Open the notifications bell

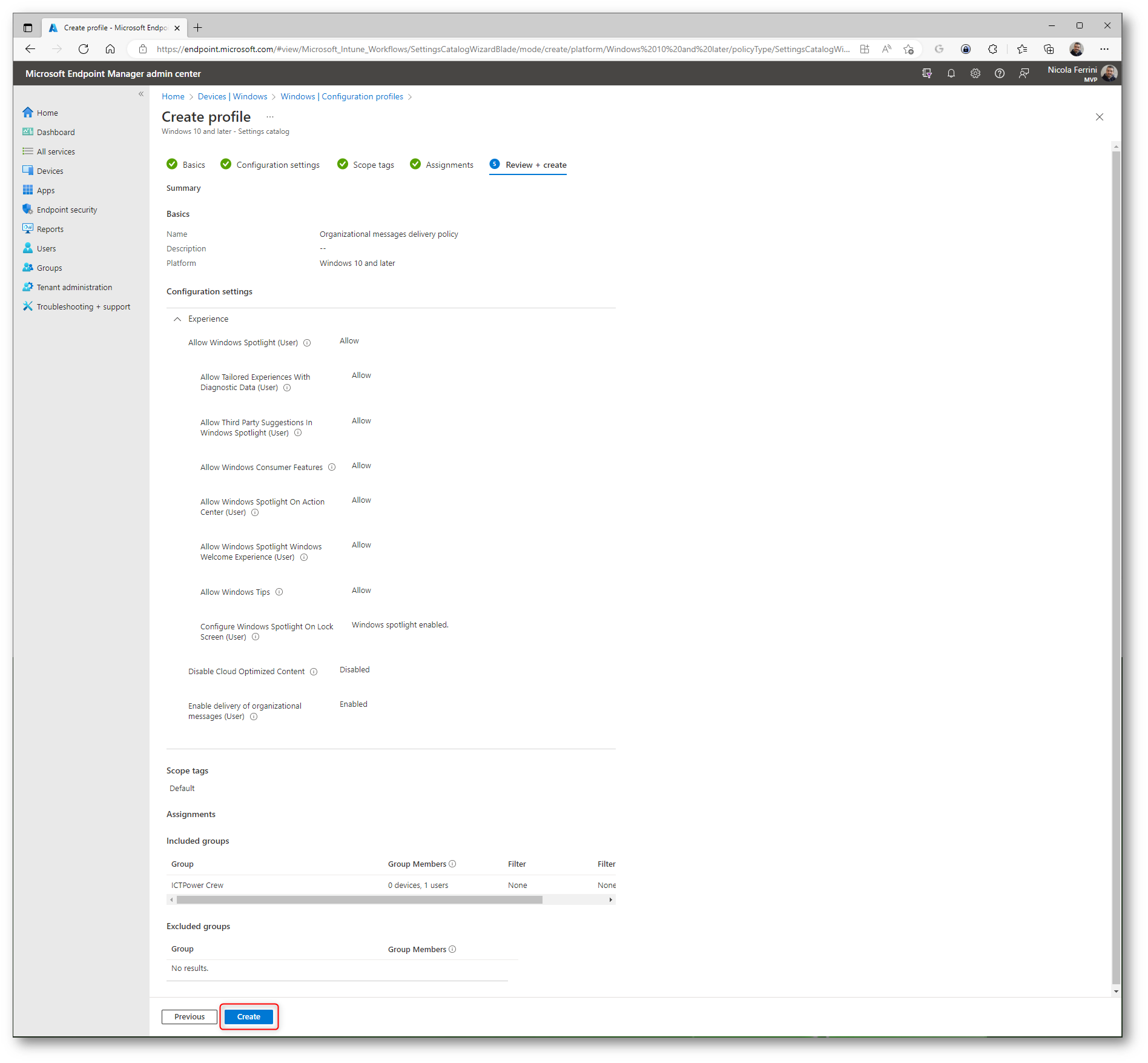tap(951, 73)
